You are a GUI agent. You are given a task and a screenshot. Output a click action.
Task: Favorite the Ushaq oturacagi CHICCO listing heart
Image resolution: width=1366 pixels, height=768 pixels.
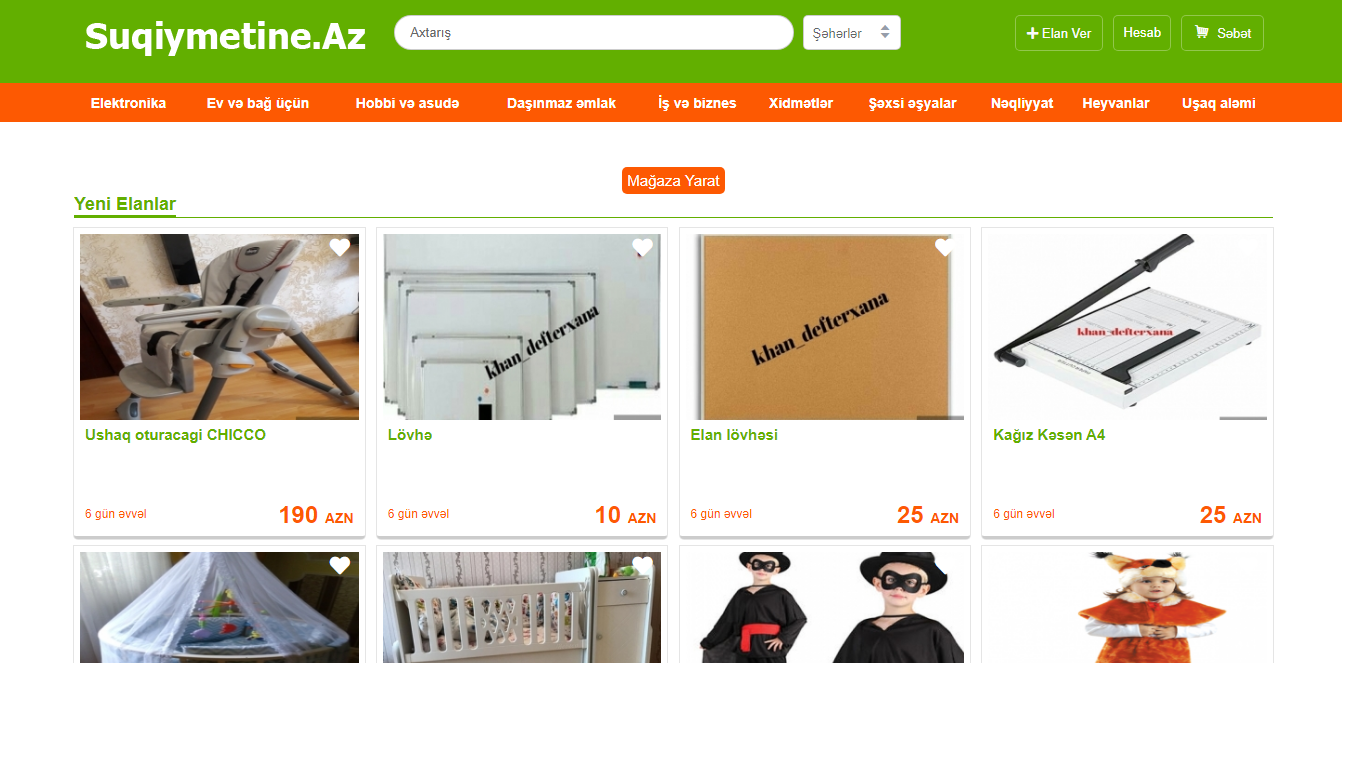[340, 247]
